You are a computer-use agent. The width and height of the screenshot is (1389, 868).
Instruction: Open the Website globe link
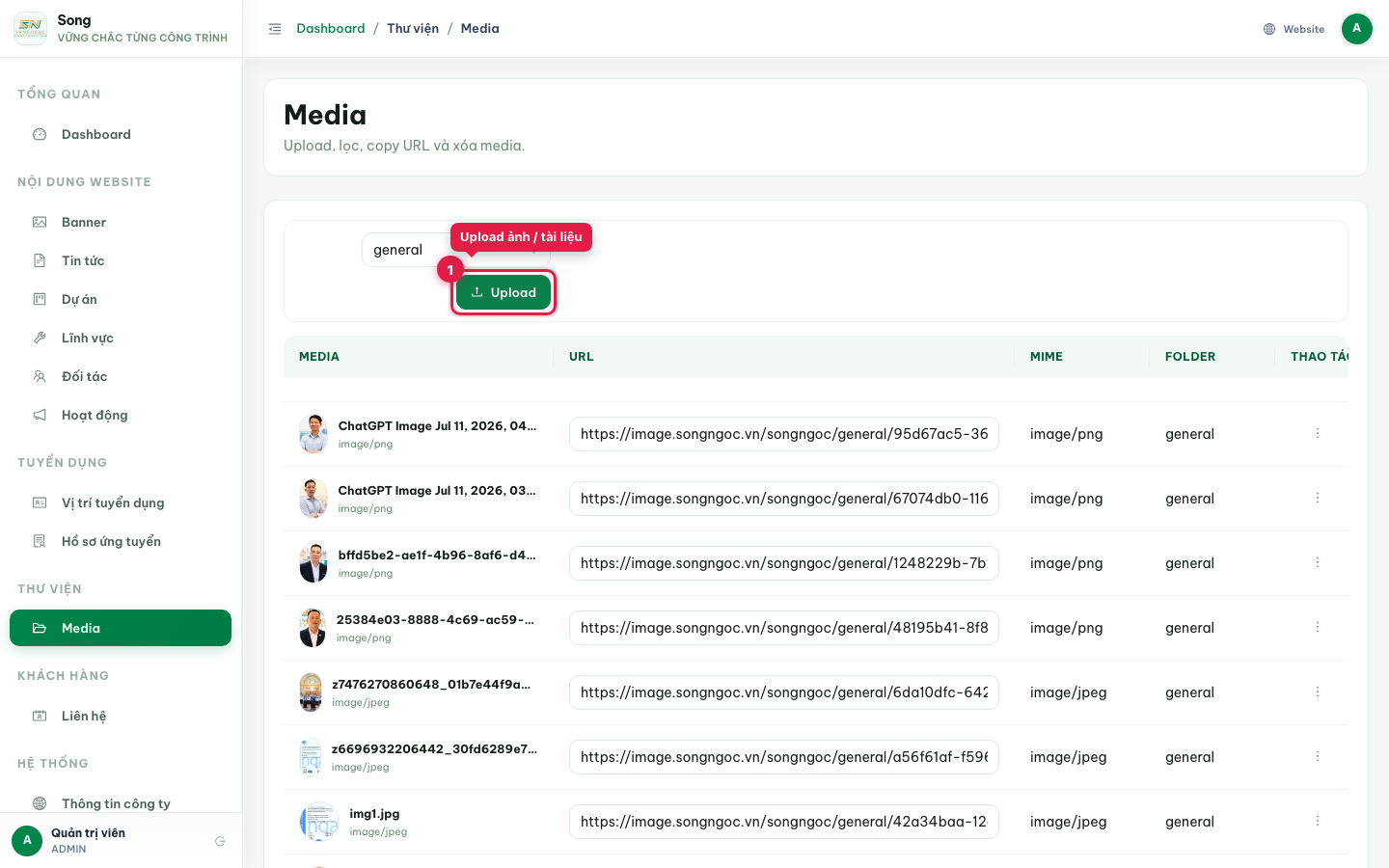click(1294, 29)
